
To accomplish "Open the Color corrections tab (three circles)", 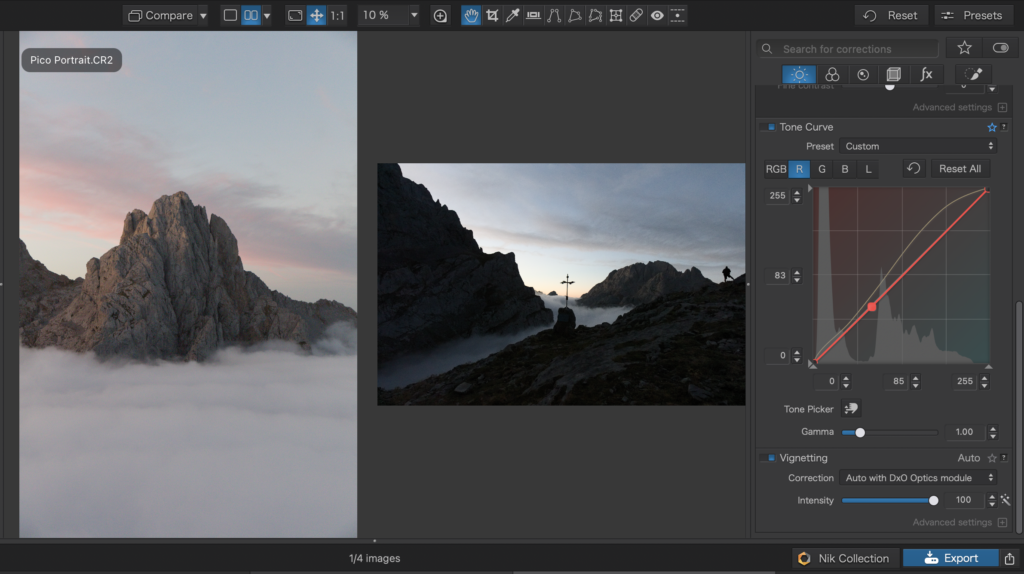I will click(832, 74).
